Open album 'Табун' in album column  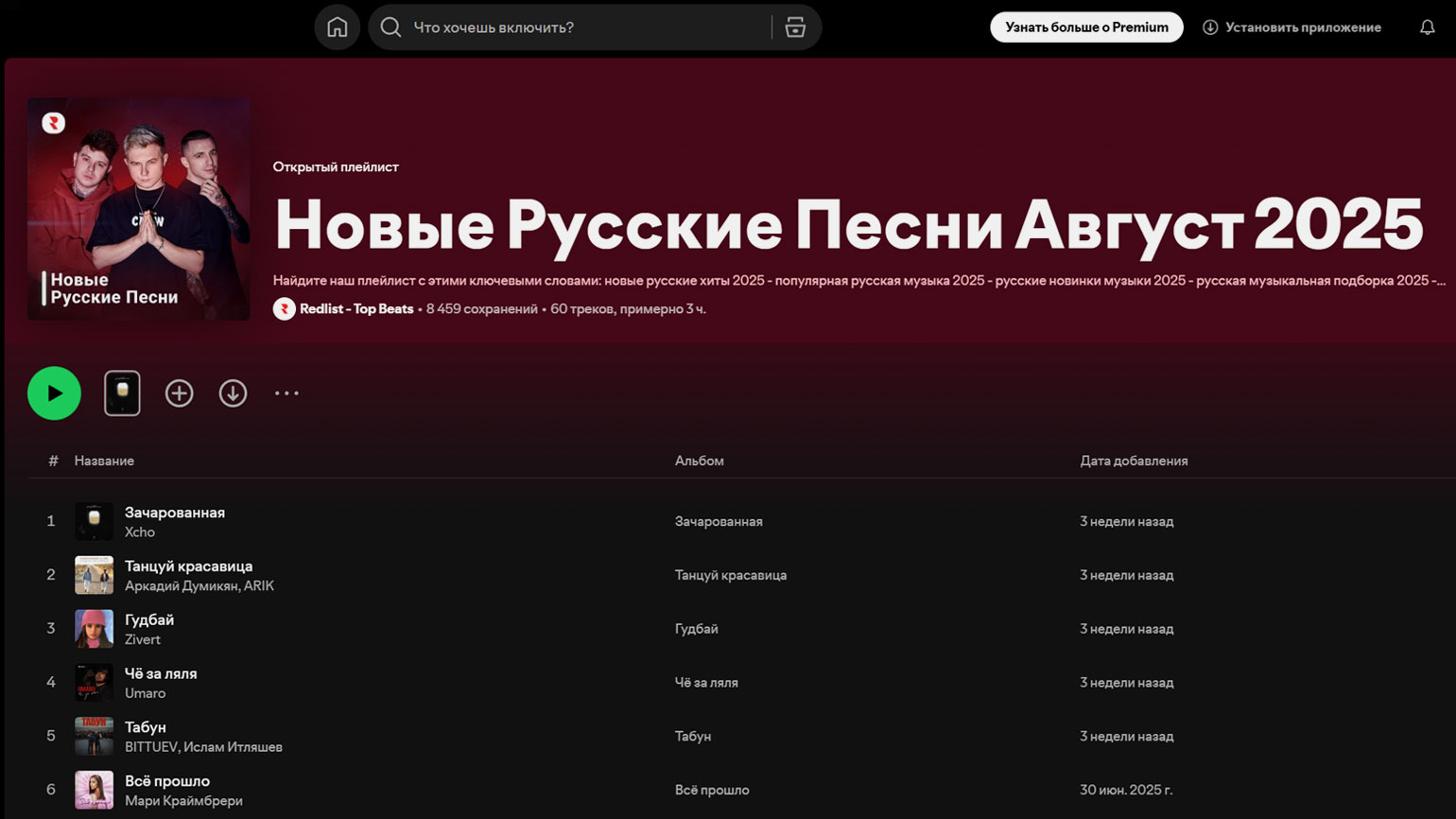tap(693, 737)
